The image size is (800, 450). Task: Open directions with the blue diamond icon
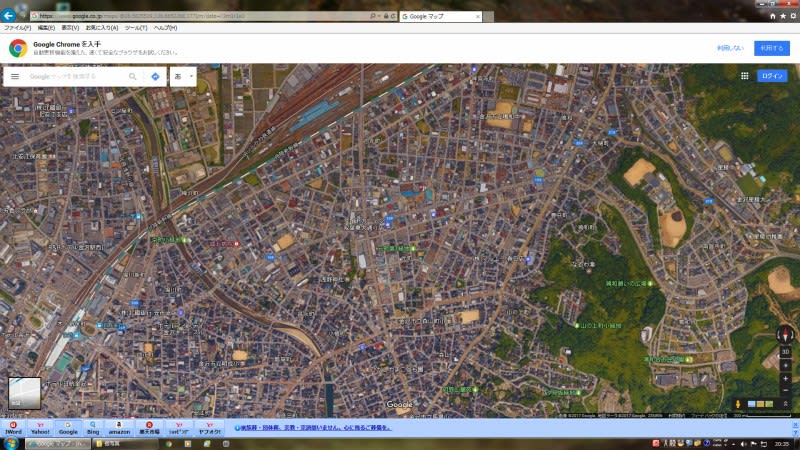pos(155,77)
